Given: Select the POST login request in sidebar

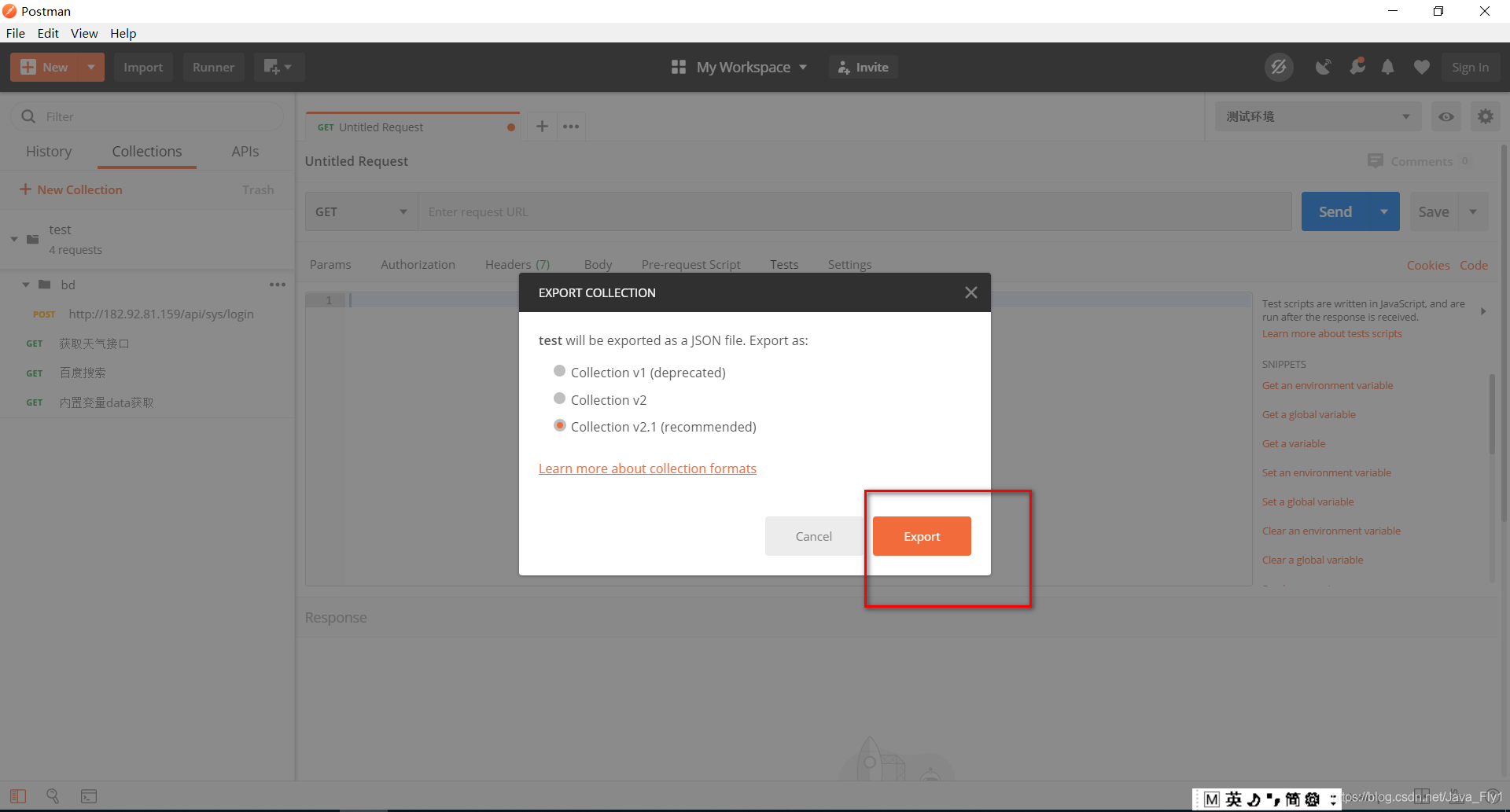Looking at the screenshot, I should [x=148, y=314].
